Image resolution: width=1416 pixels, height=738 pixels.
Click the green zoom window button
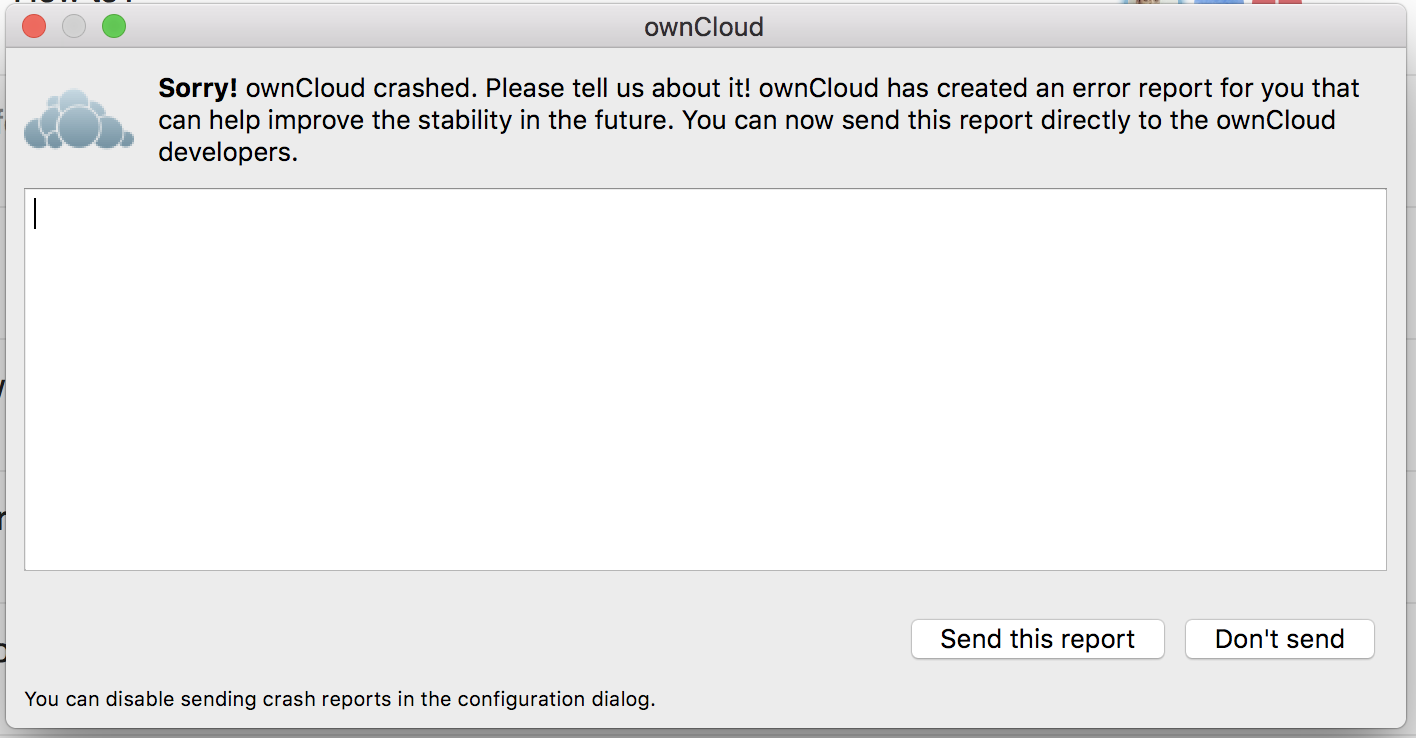(114, 26)
